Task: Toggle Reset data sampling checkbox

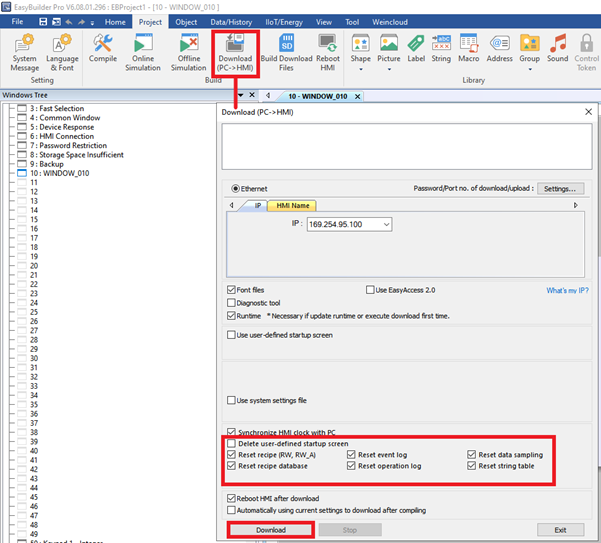Action: click(x=471, y=454)
